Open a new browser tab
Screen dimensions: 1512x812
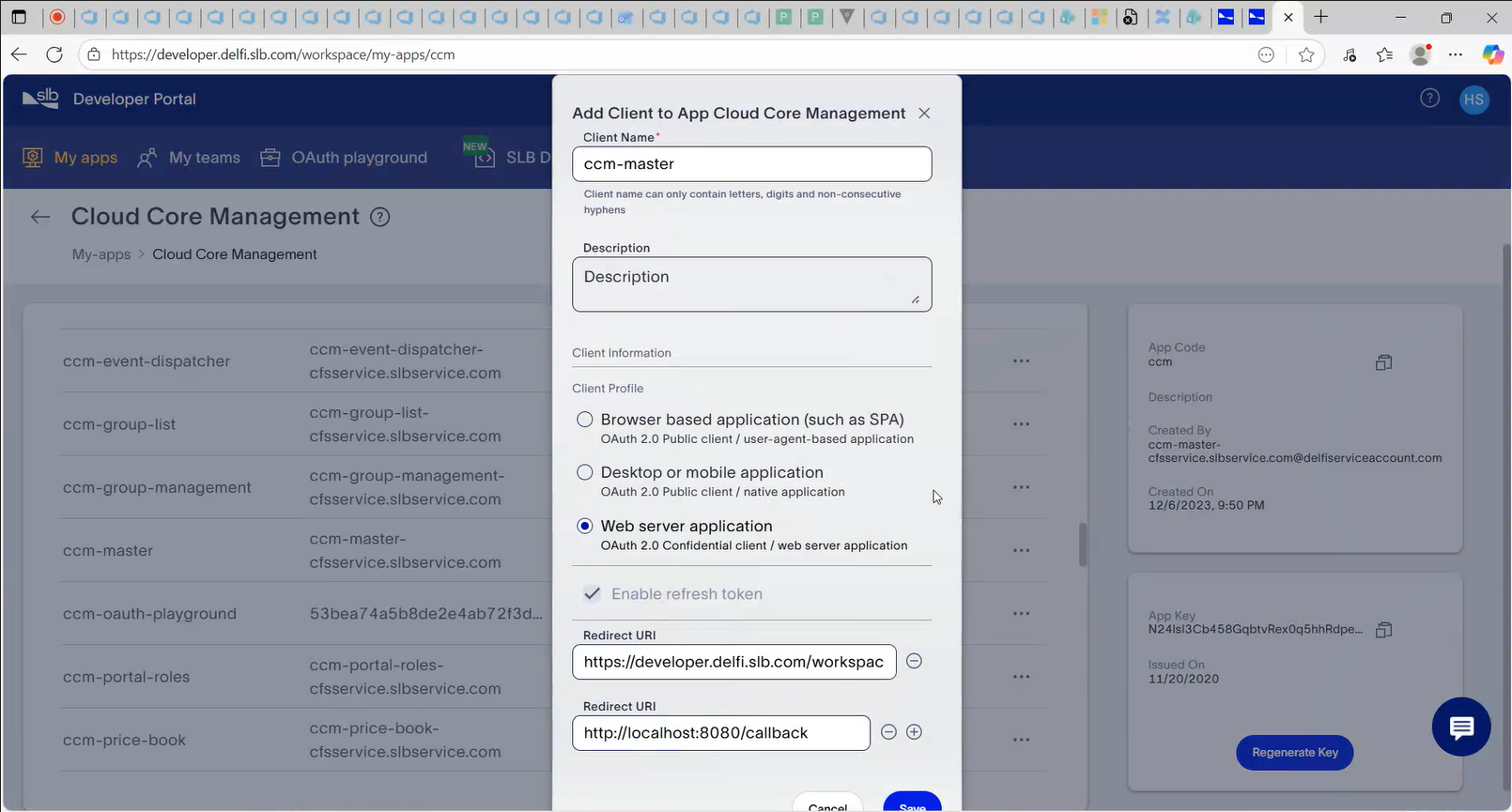(x=1320, y=17)
